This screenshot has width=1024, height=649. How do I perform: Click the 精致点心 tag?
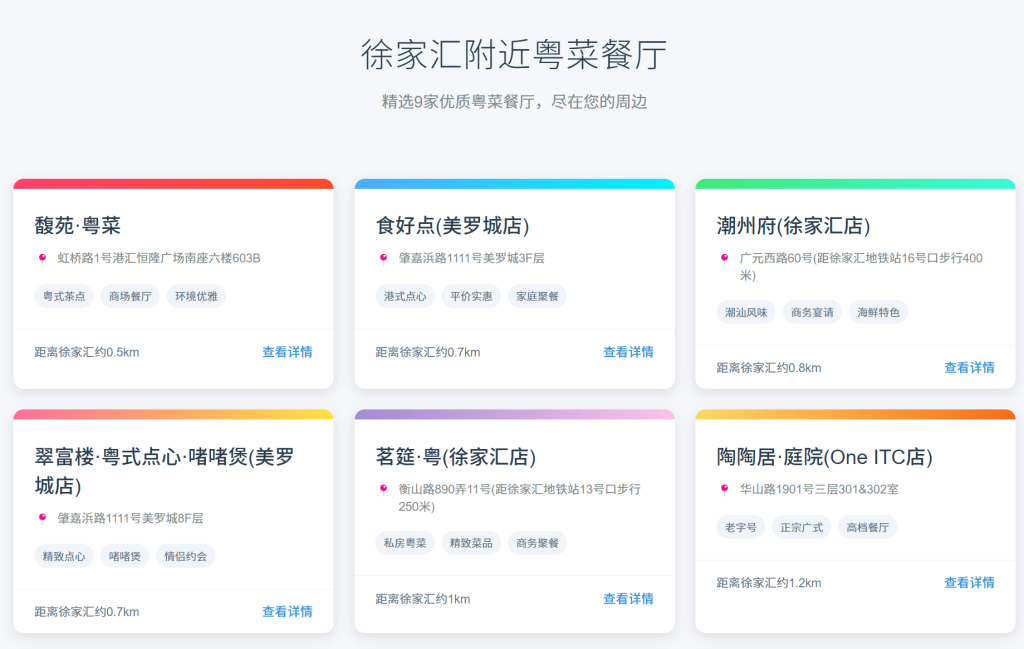pos(64,556)
